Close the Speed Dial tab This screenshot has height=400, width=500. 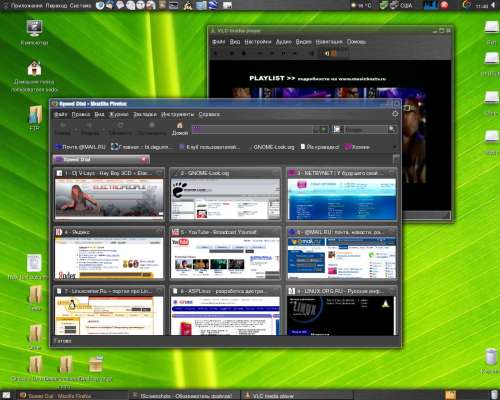coord(144,159)
